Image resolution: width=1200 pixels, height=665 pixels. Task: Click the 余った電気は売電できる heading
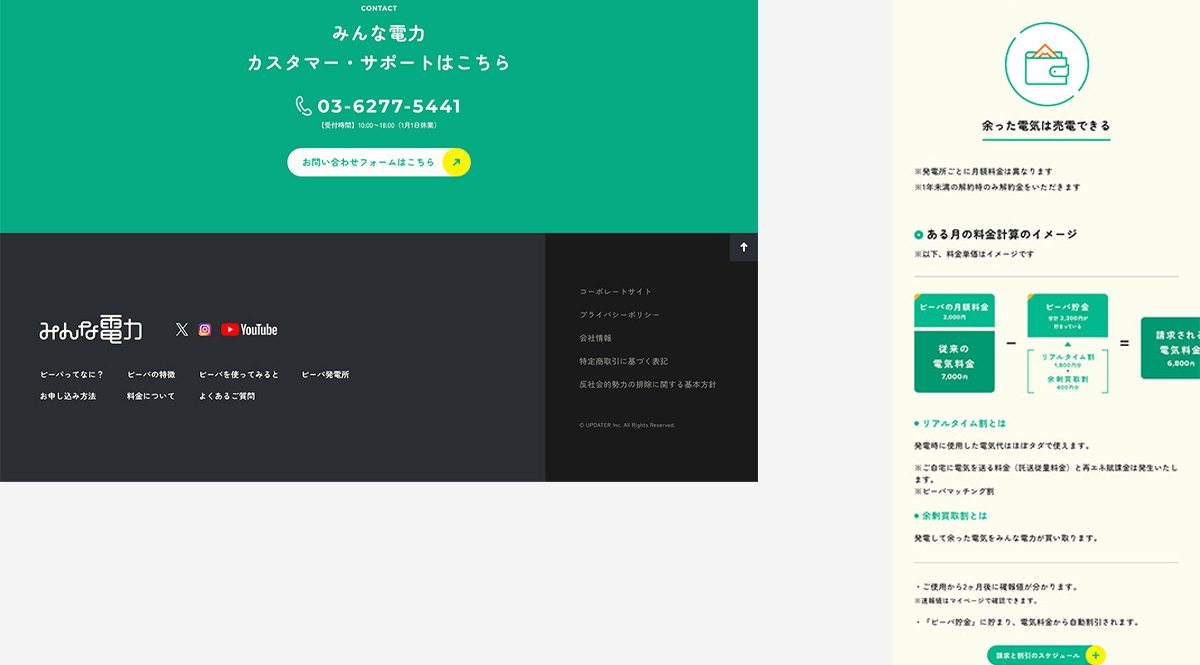coord(1046,126)
